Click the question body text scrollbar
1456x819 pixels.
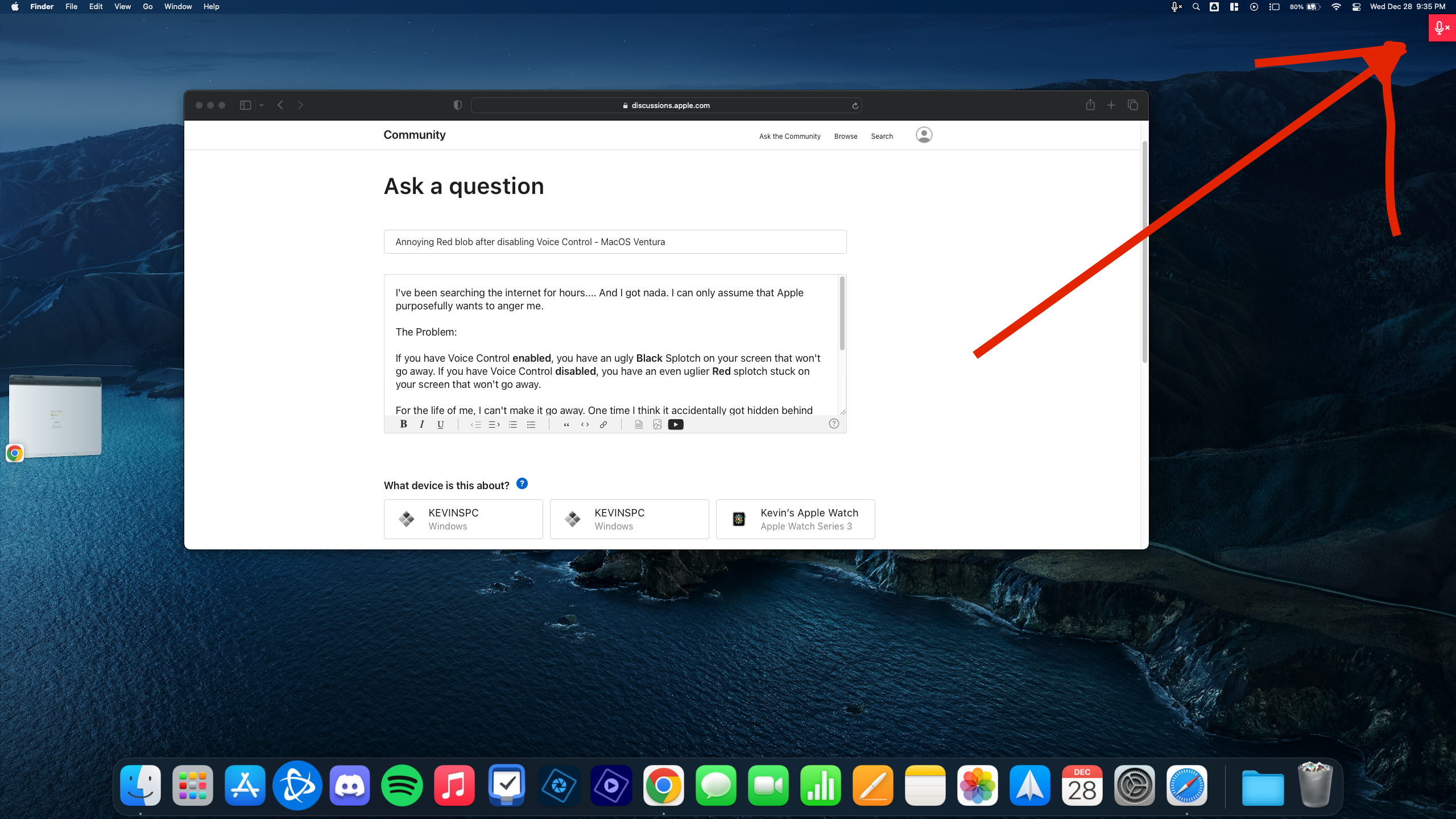tap(842, 314)
